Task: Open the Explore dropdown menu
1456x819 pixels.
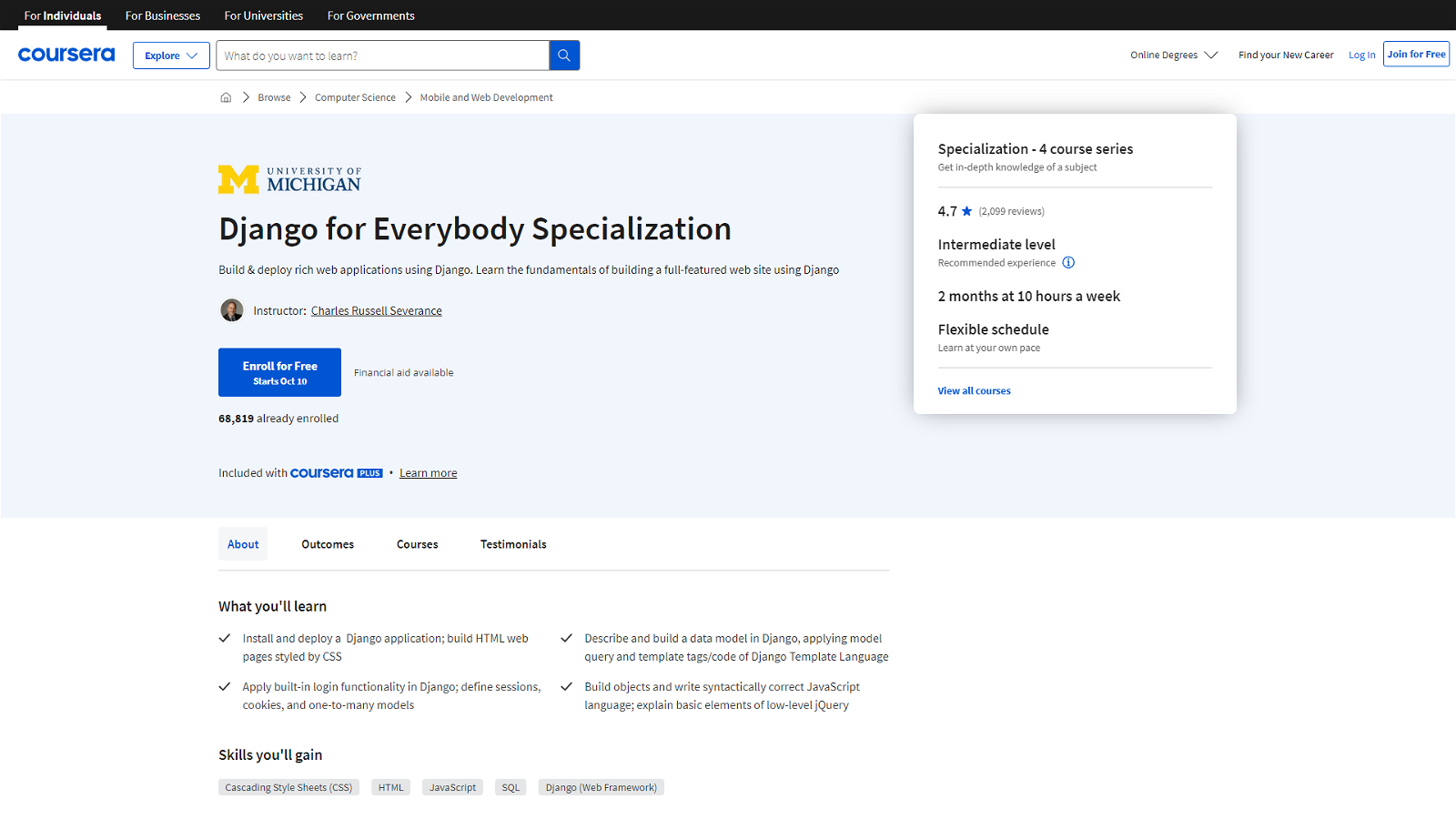Action: point(171,56)
